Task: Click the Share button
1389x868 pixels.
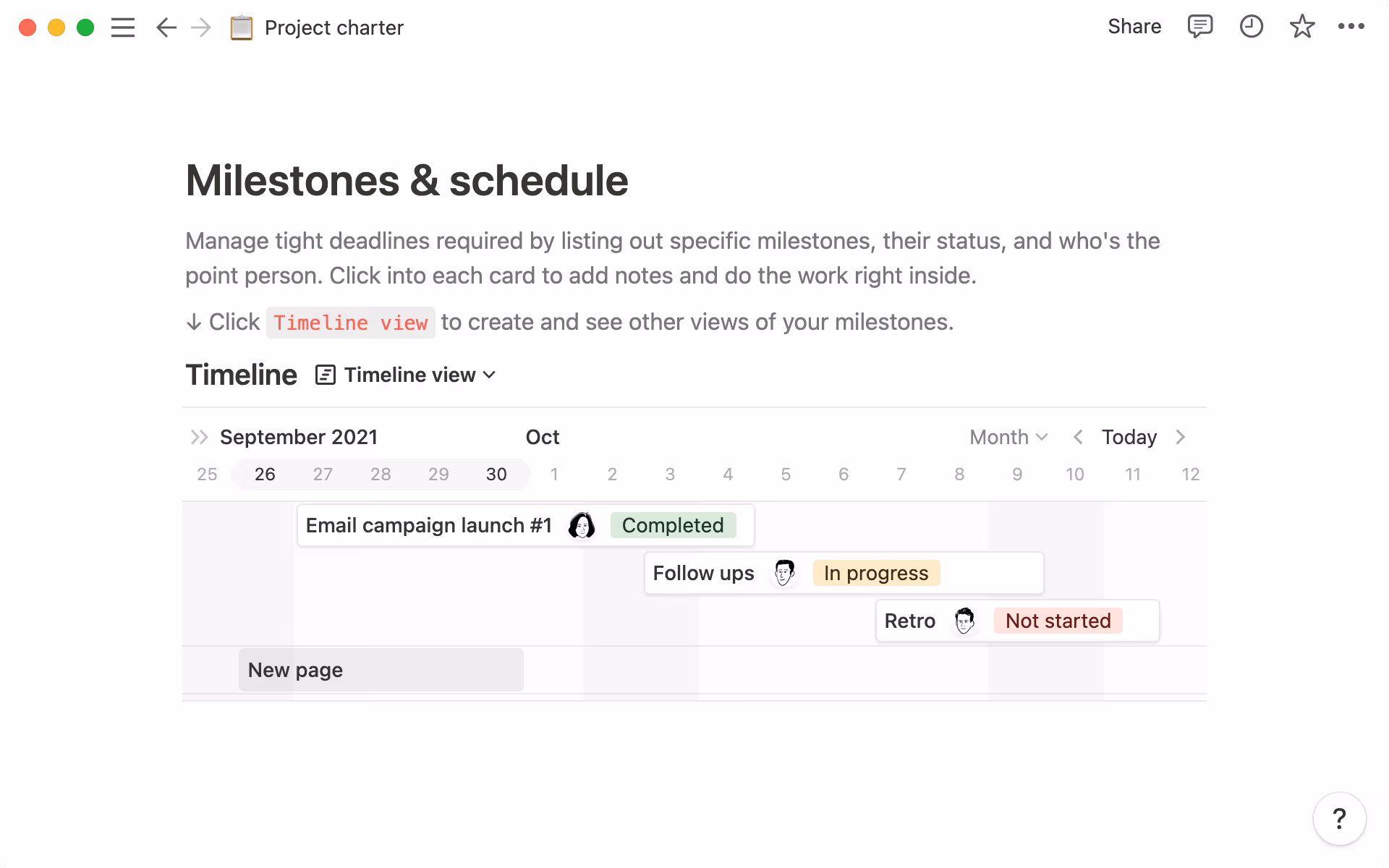Action: pos(1134,27)
